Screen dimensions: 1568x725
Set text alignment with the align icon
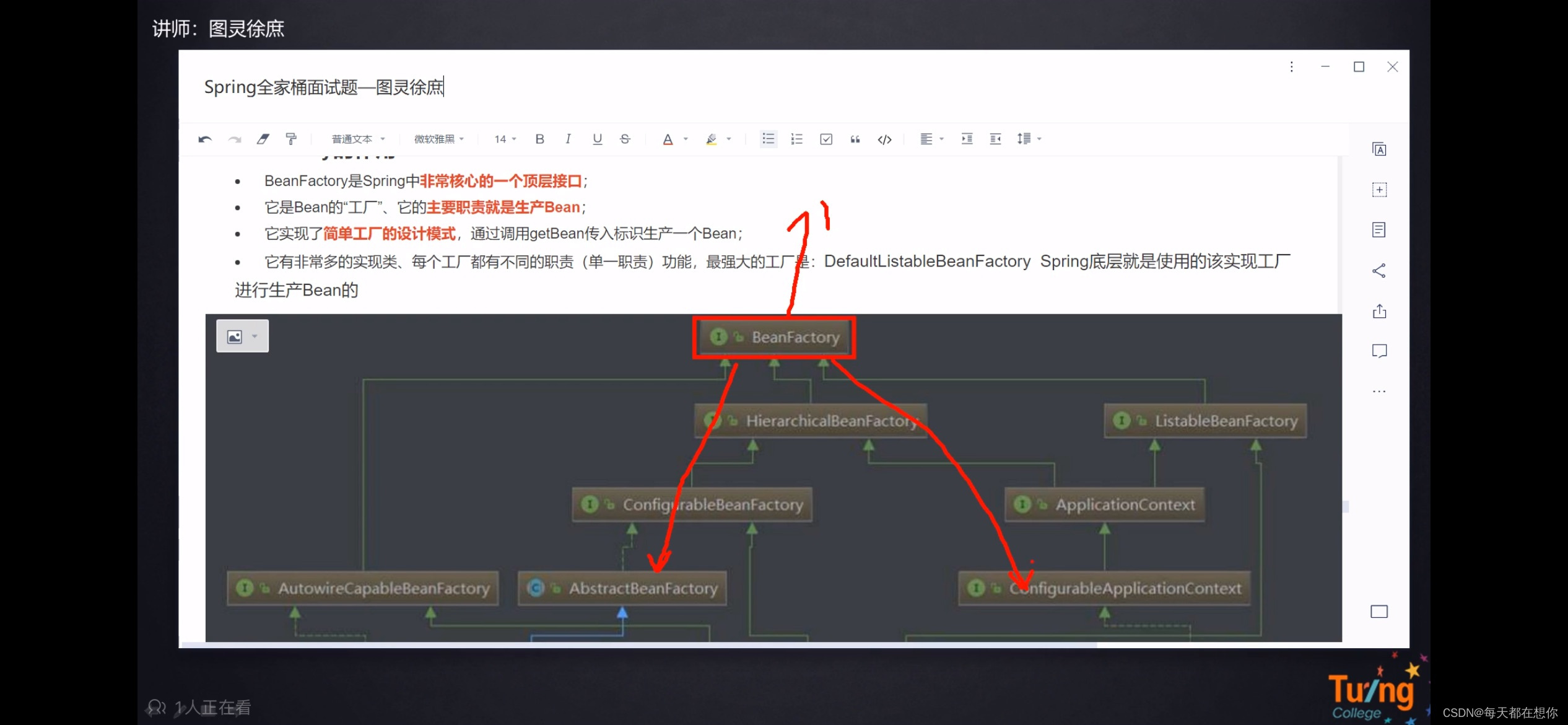pyautogui.click(x=926, y=139)
